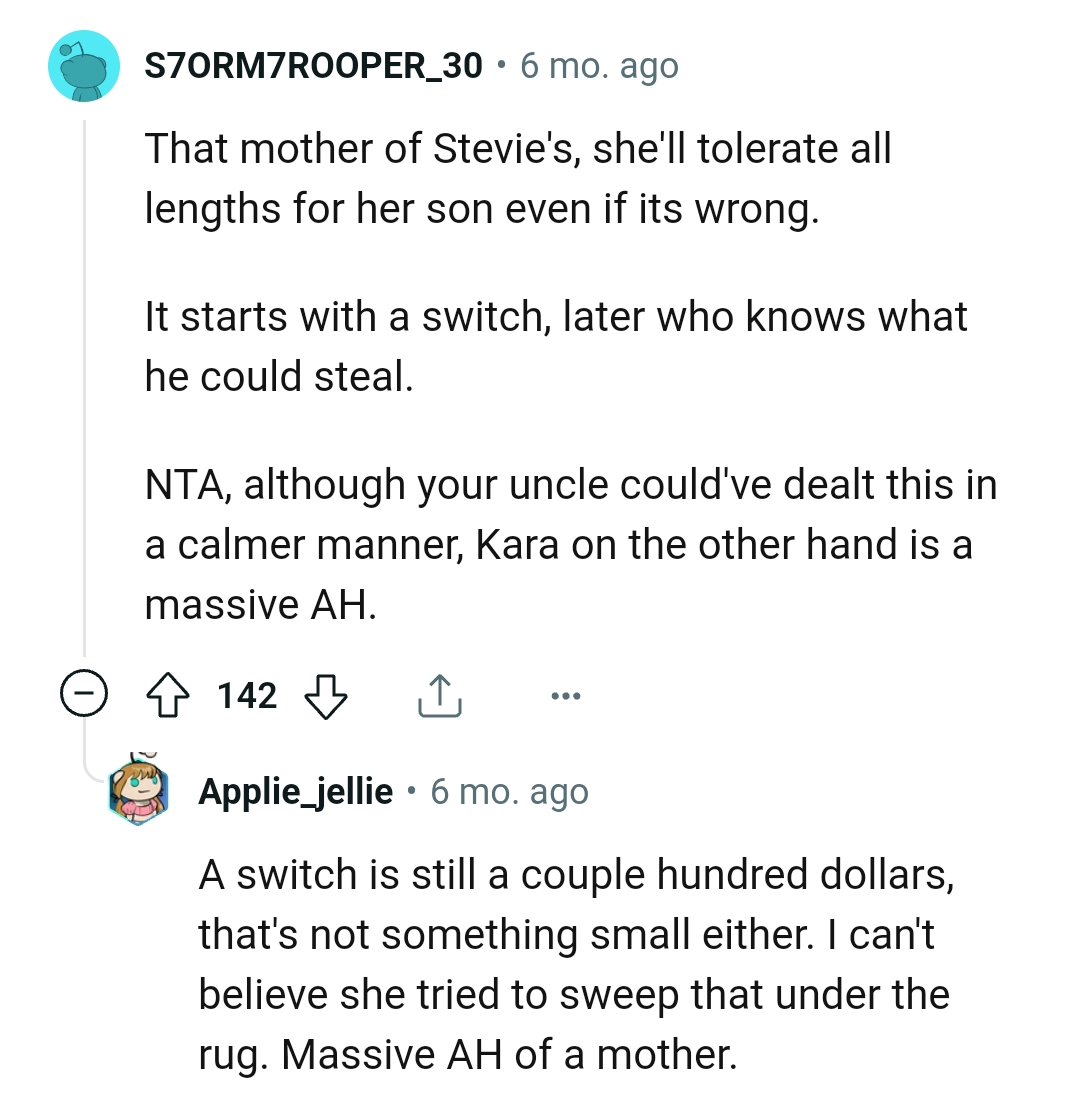Collapse the thread using the minus circle
The image size is (1080, 1106).
pos(82,694)
